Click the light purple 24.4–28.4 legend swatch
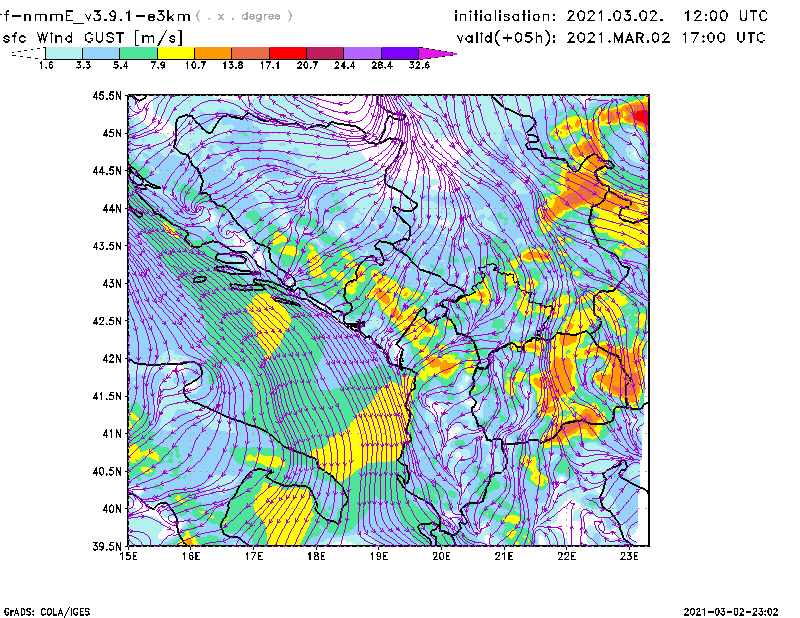 pyautogui.click(x=363, y=53)
